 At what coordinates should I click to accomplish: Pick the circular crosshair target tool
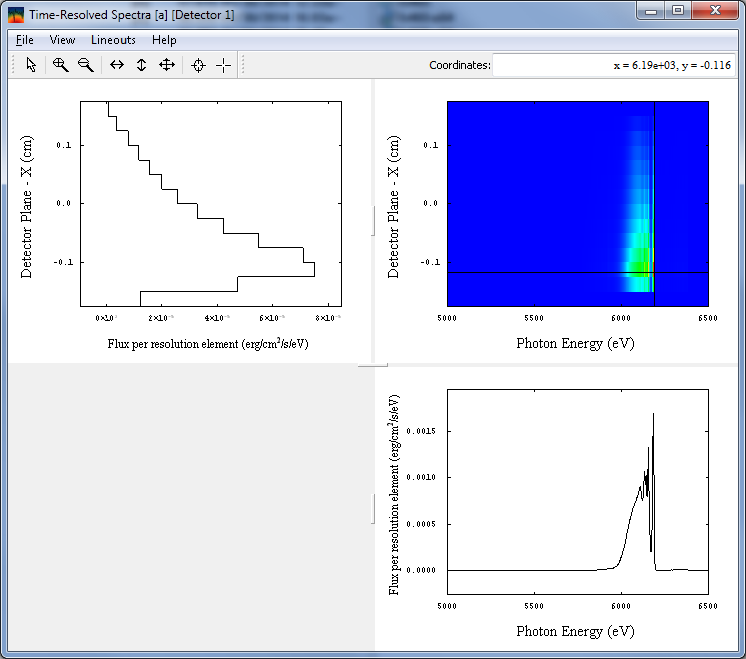198,65
